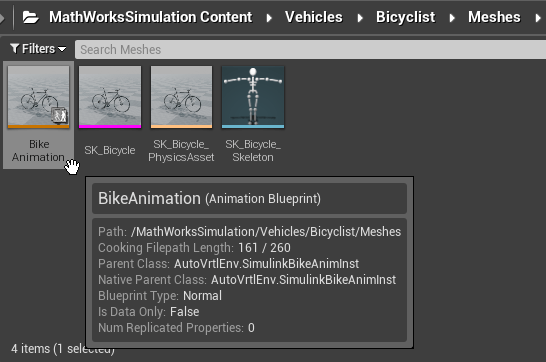Open MathWorksSimulation Content breadcrumb
Viewport: 546px width, 362px height.
tap(150, 17)
